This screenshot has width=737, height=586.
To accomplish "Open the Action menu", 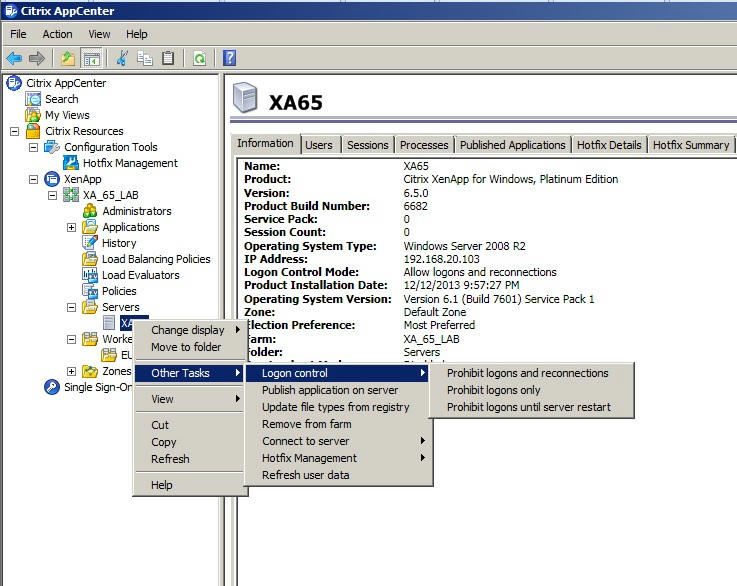I will coord(57,34).
